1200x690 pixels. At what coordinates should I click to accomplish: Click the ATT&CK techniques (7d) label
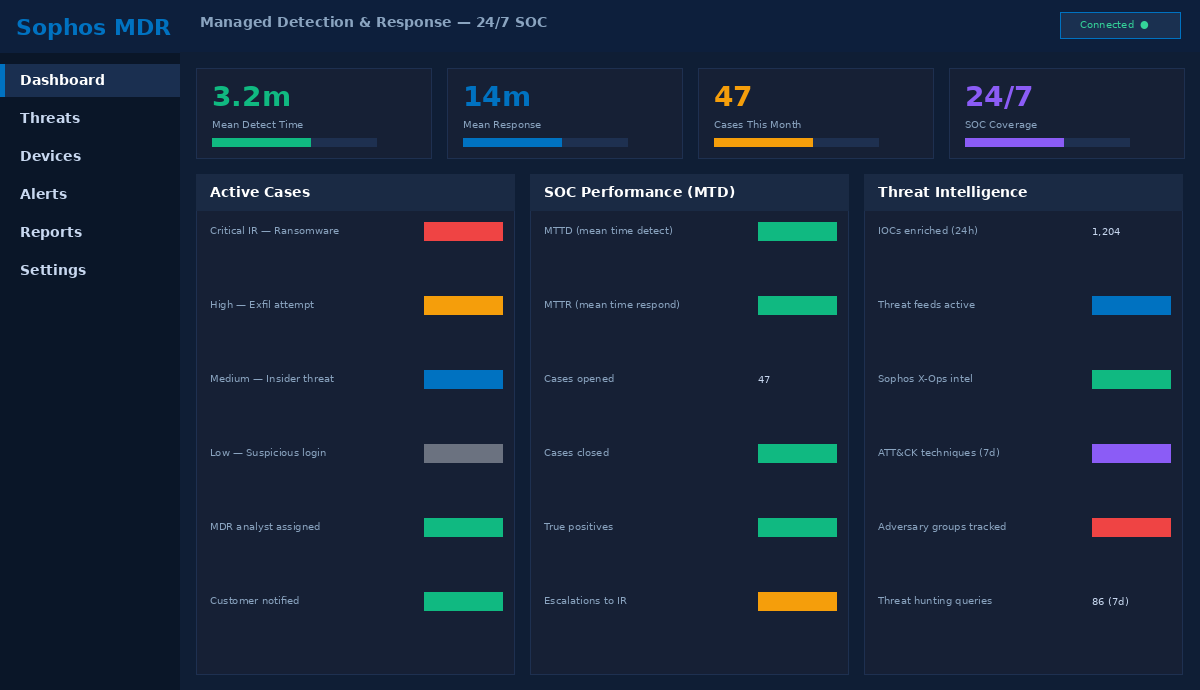click(x=939, y=453)
